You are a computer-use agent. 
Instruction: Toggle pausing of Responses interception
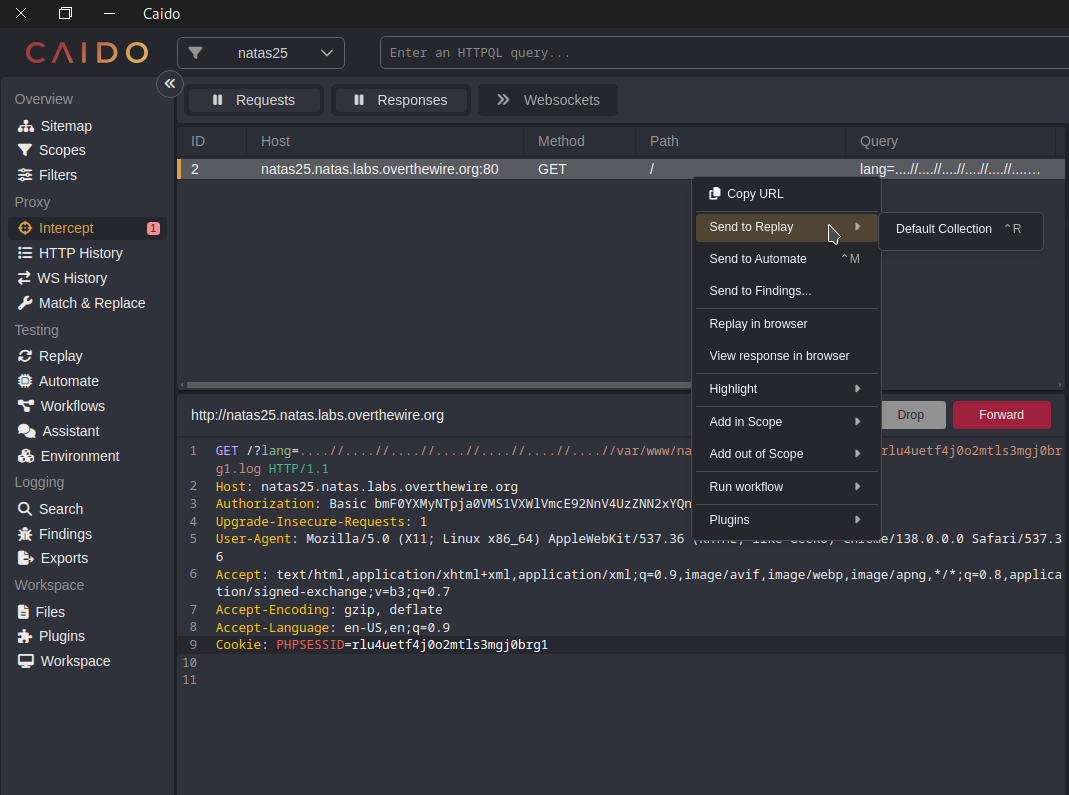(400, 100)
